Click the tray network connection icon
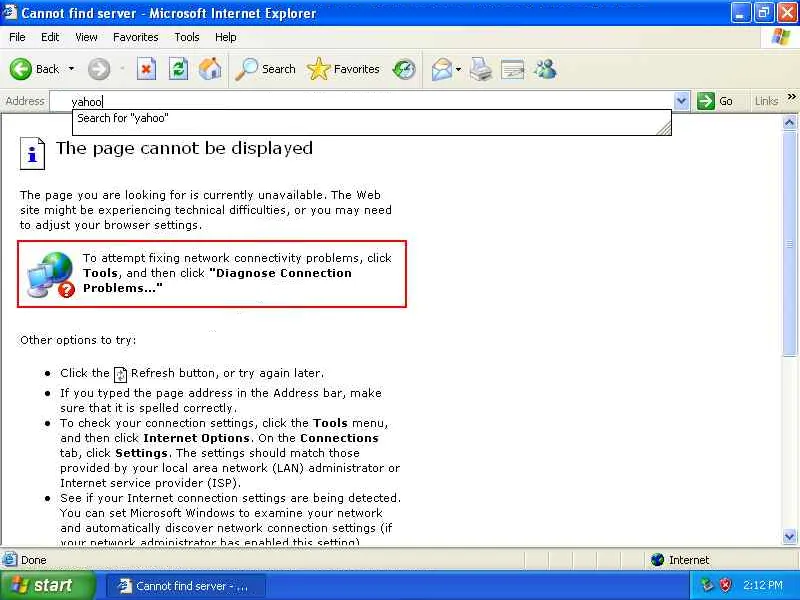This screenshot has width=800, height=600. pos(707,585)
